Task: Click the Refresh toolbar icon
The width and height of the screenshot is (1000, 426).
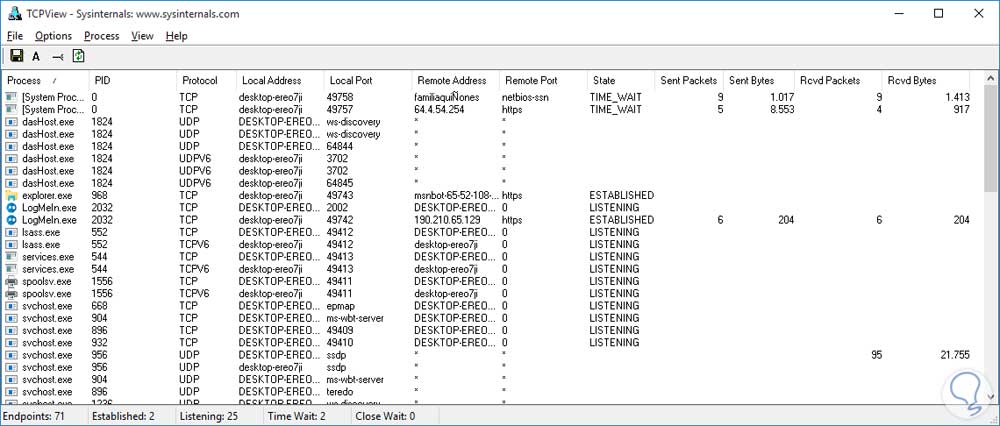Action: click(78, 57)
